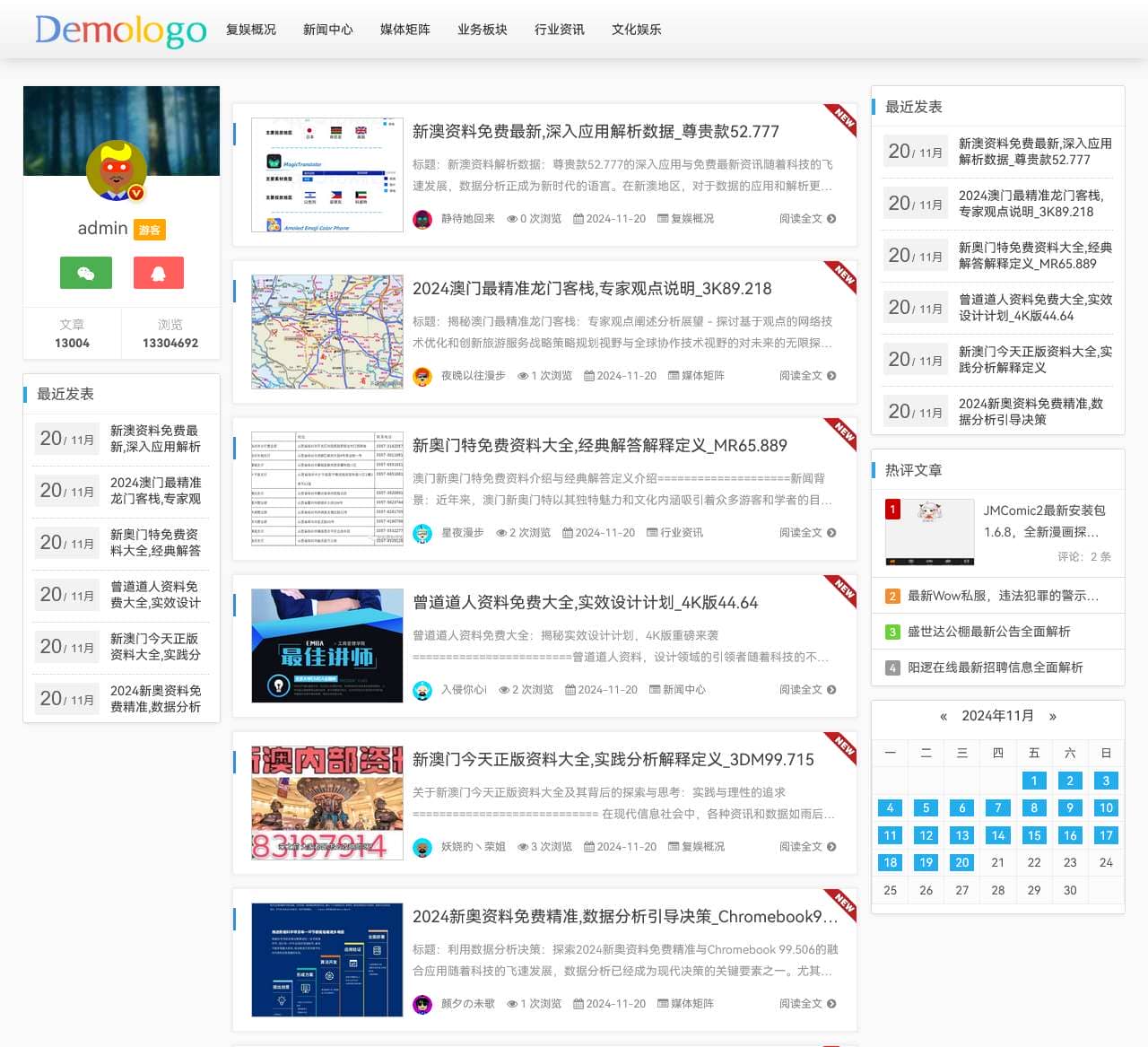Select day 20 in the calendar
This screenshot has width=1148, height=1047.
click(961, 862)
